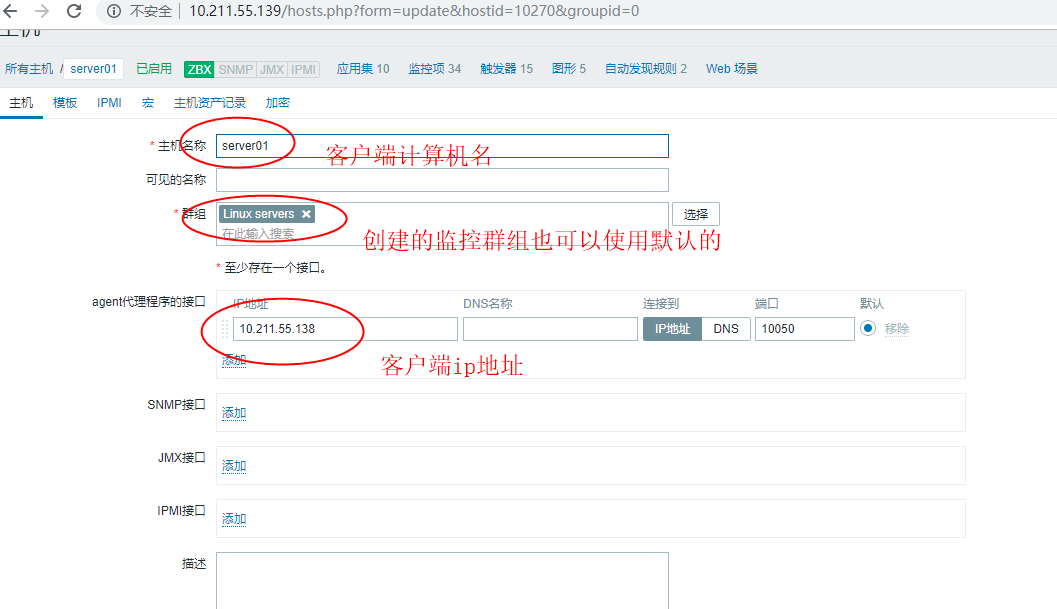Open the 监控项 34 link

pyautogui.click(x=434, y=69)
